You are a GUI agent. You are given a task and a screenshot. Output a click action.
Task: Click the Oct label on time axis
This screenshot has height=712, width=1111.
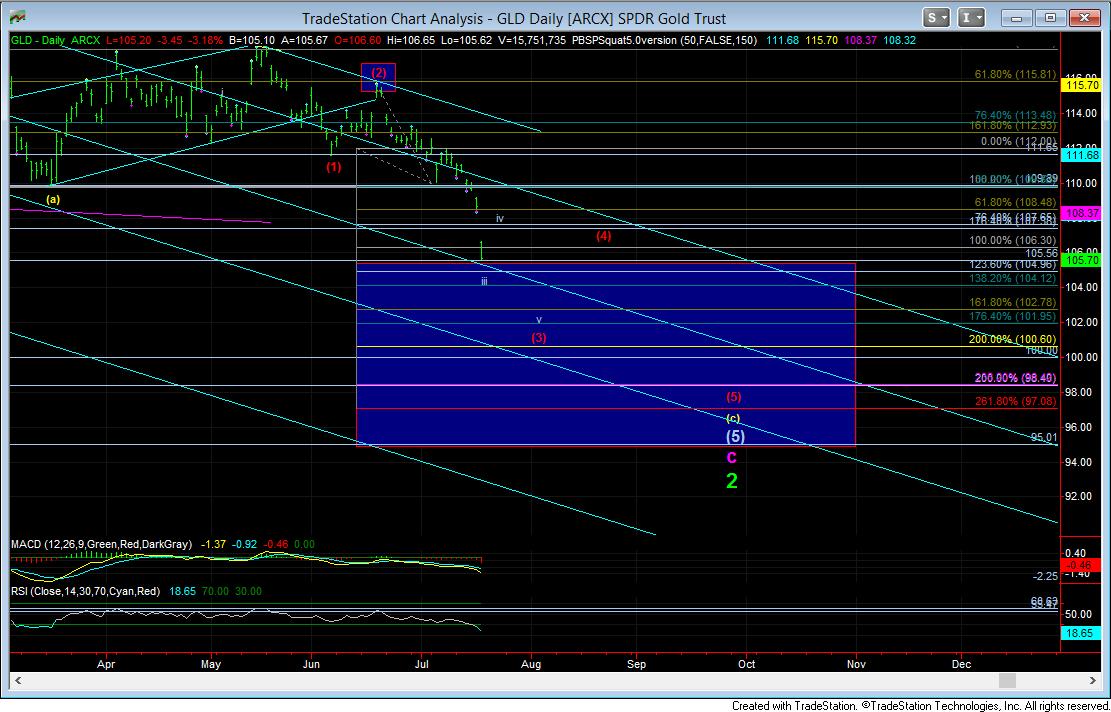pos(747,665)
